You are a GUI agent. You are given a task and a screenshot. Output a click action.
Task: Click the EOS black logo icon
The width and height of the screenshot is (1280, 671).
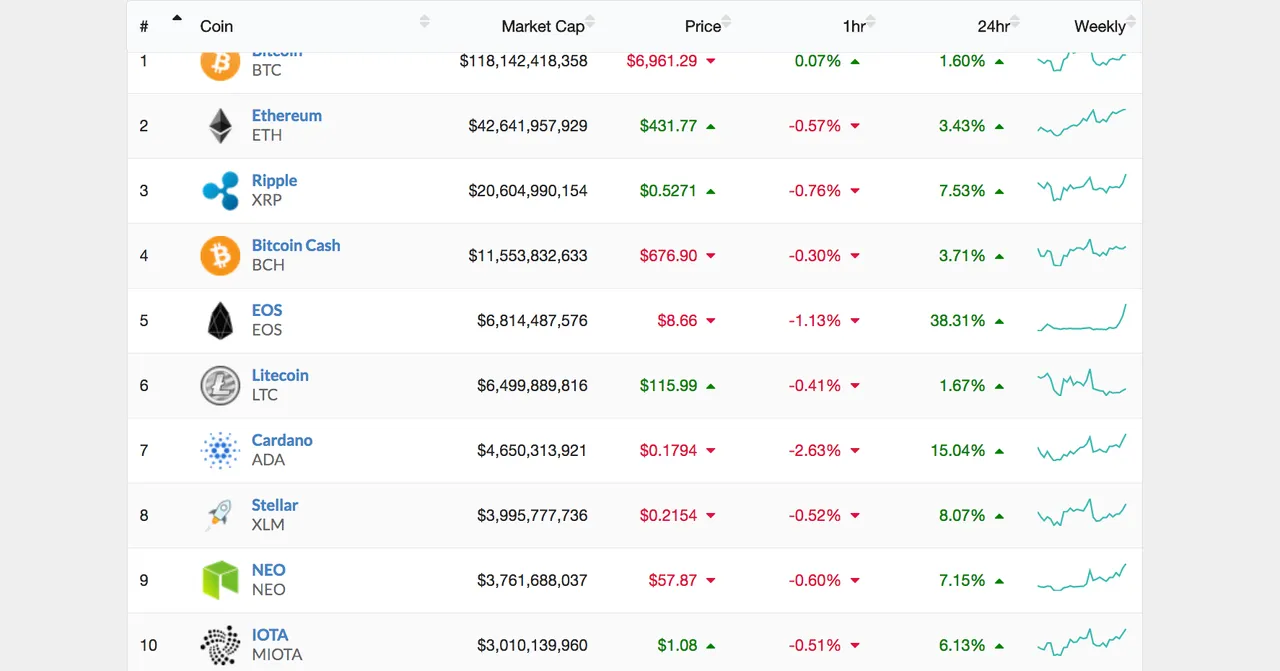pos(220,321)
